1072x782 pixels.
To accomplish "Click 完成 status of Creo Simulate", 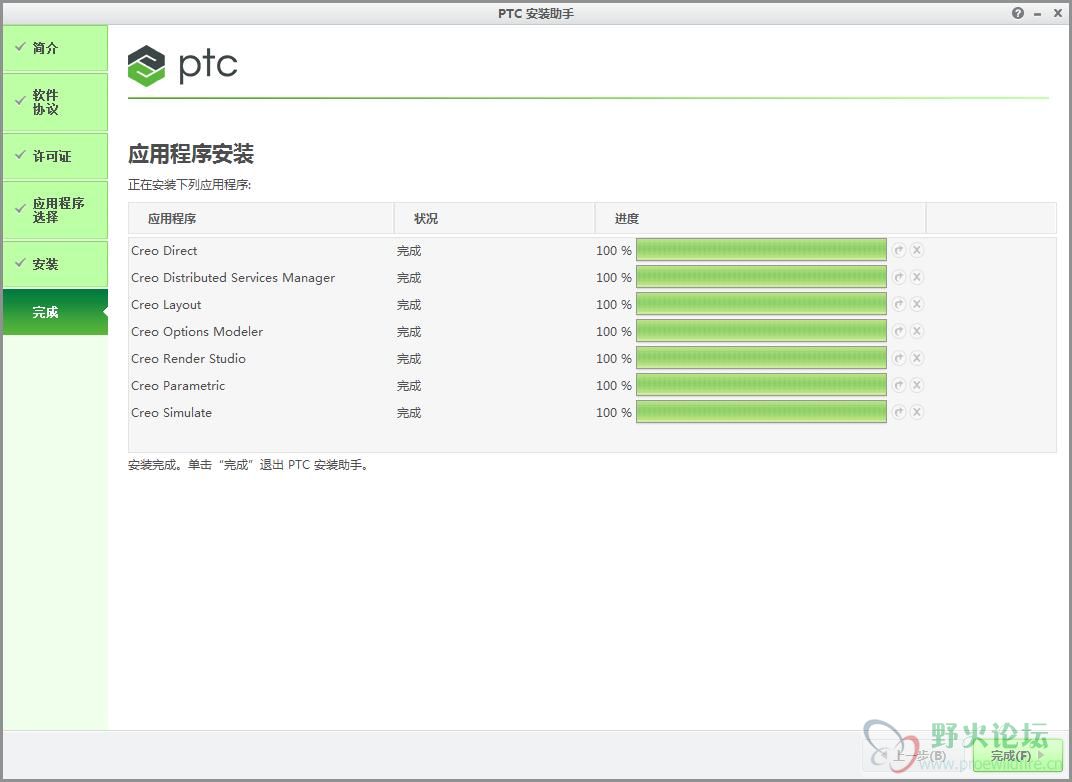I will tap(409, 413).
